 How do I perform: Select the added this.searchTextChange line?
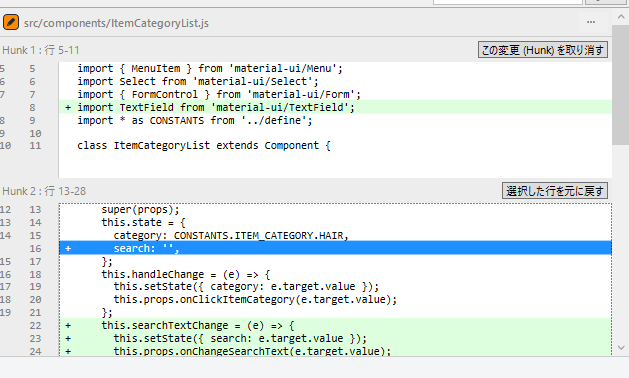[335, 325]
